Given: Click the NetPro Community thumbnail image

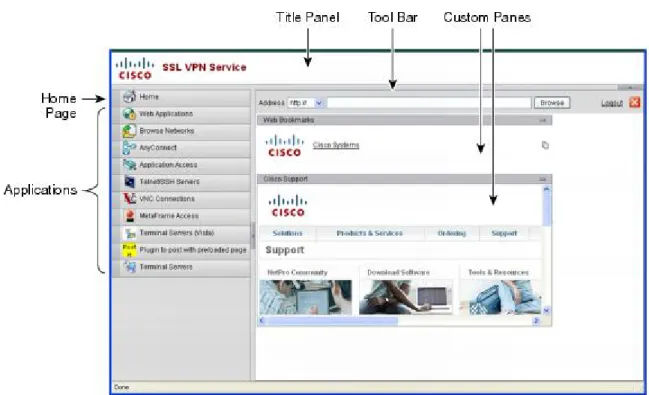Looking at the screenshot, I should (305, 297).
